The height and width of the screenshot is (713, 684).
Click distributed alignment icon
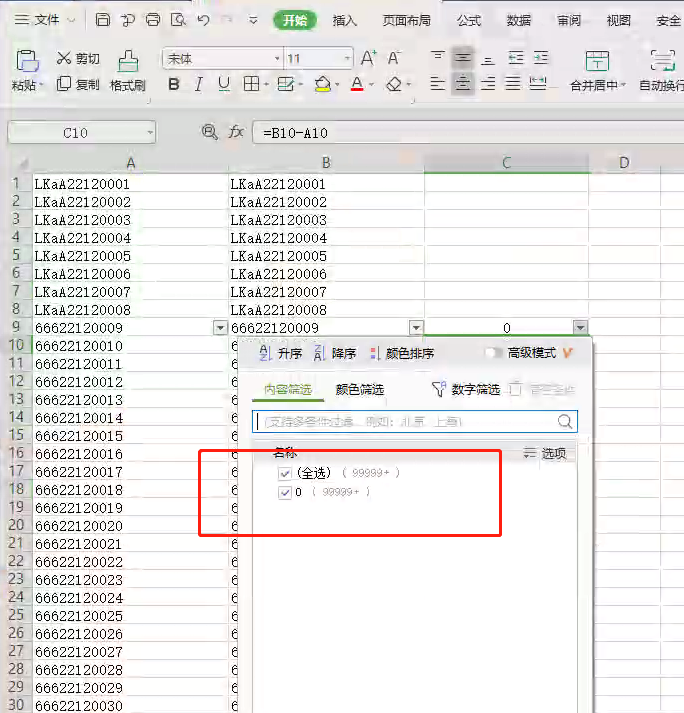[x=538, y=84]
